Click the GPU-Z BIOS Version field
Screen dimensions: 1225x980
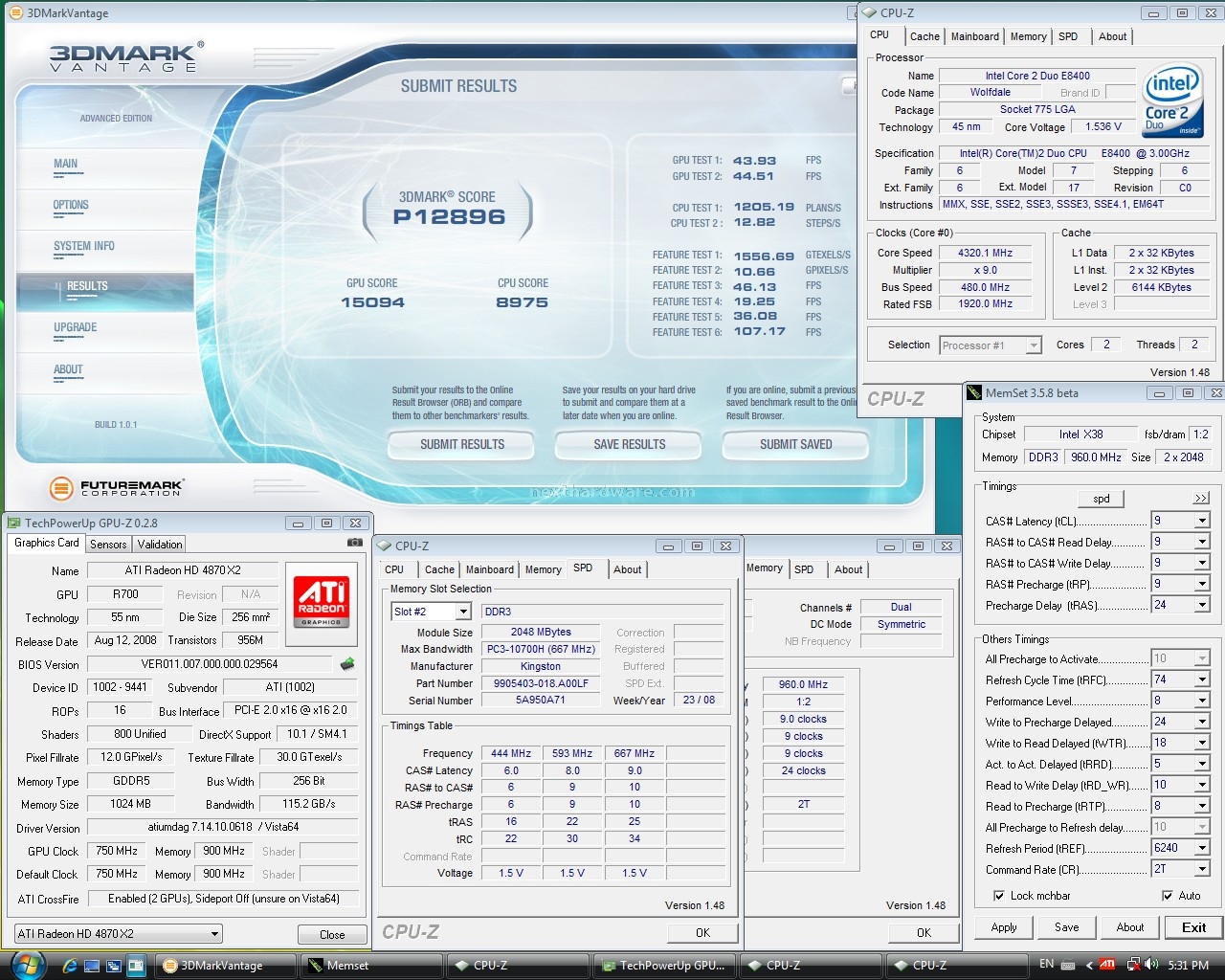click(211, 664)
